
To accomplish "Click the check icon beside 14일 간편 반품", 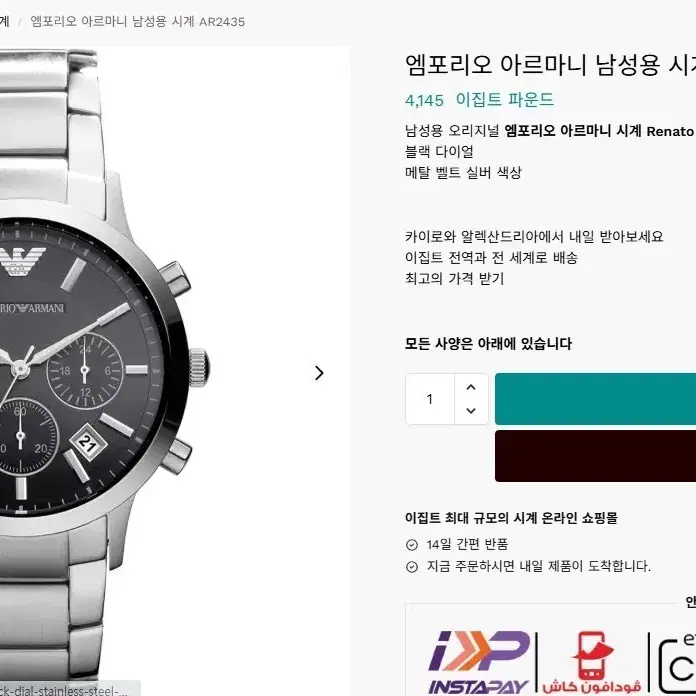I will pos(412,545).
